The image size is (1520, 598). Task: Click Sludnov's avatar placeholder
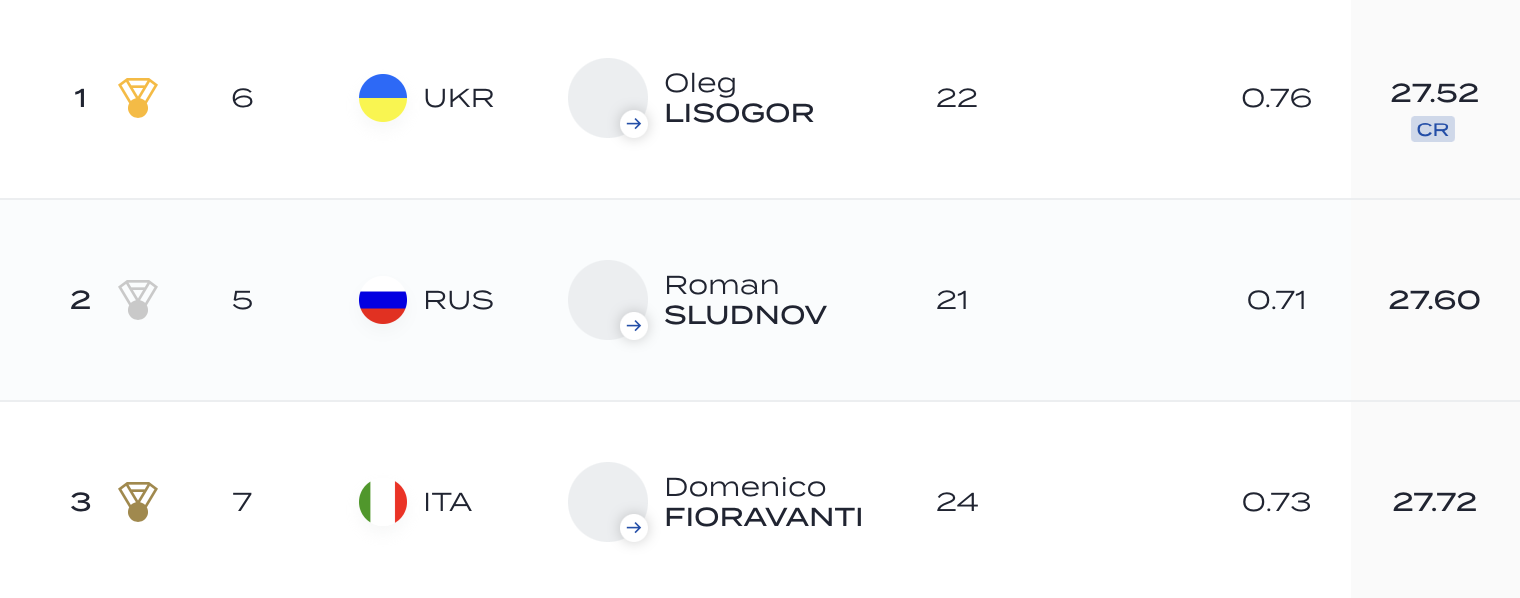(608, 300)
